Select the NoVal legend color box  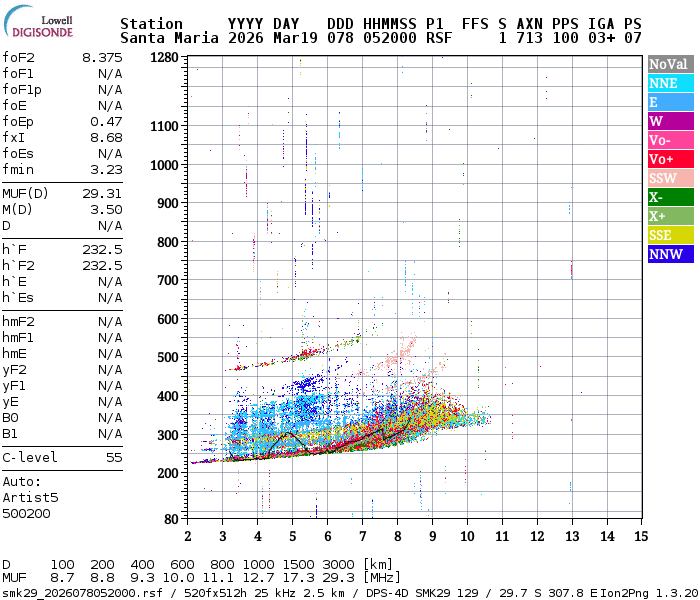[670, 64]
